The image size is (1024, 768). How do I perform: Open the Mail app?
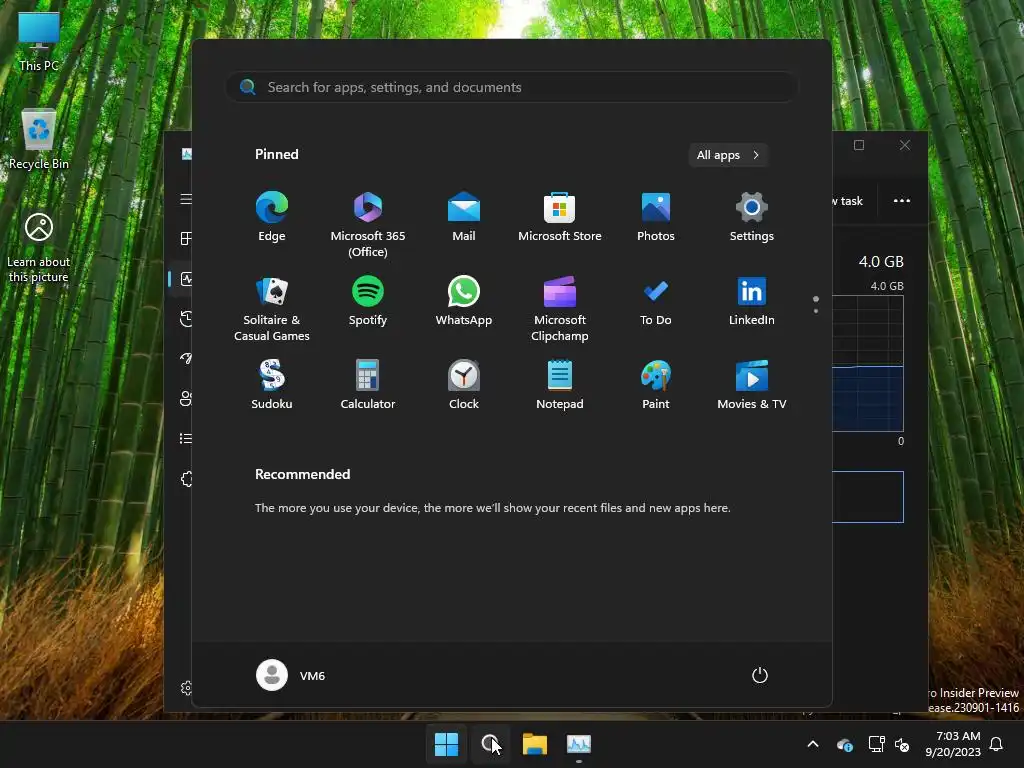tap(464, 217)
